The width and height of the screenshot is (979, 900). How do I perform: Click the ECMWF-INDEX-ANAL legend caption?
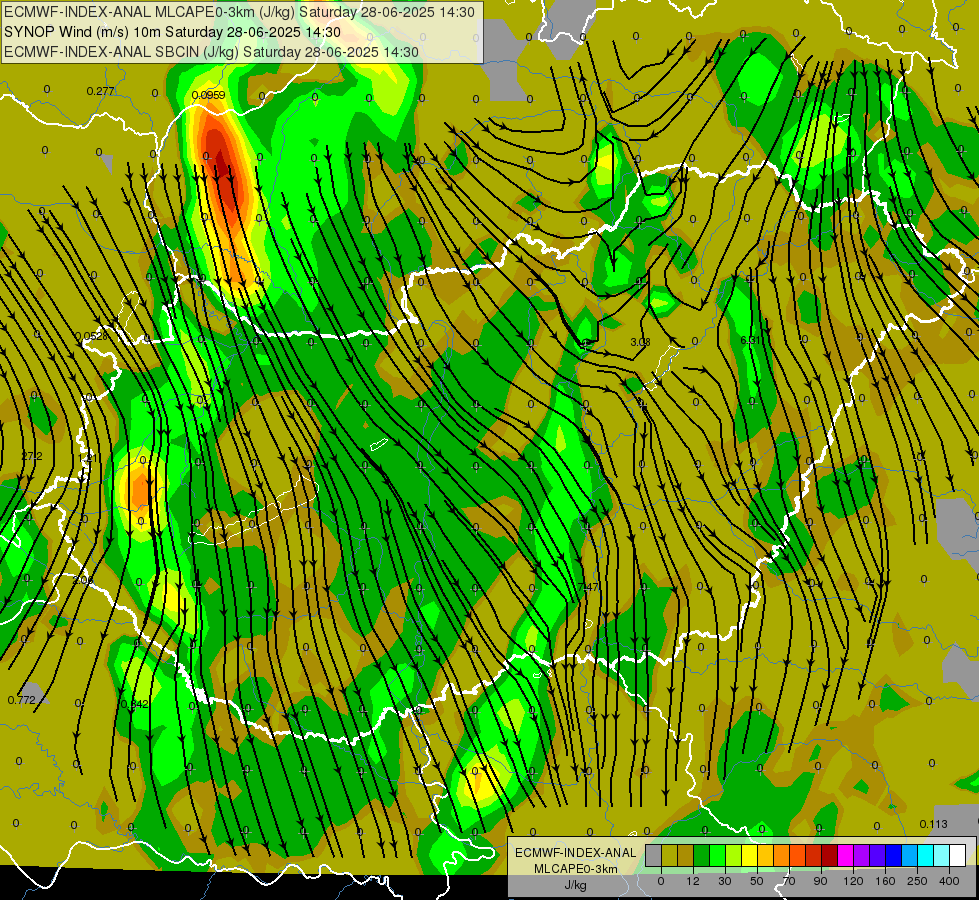coord(575,853)
